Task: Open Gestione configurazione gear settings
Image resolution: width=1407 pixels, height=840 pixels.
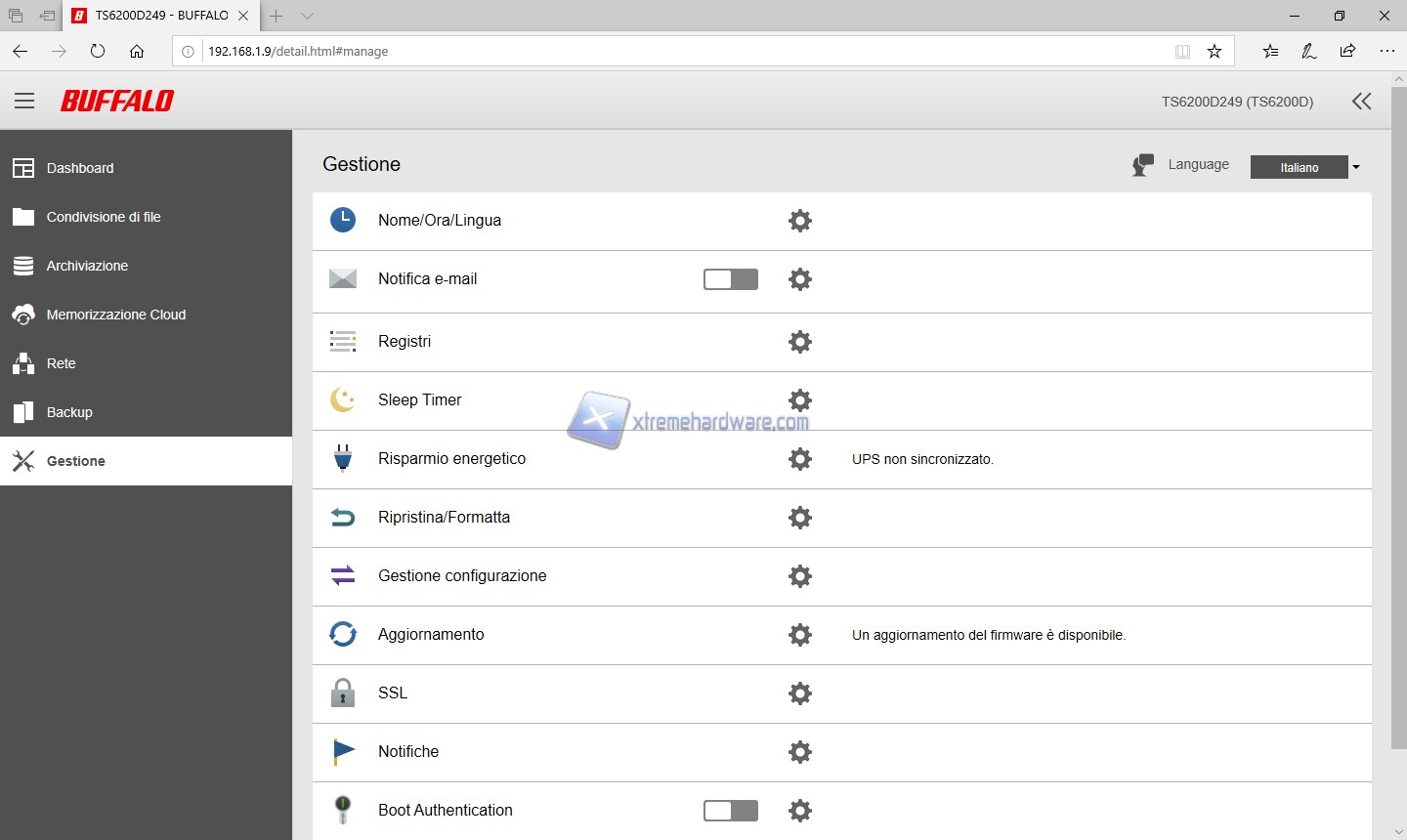Action: tap(800, 576)
